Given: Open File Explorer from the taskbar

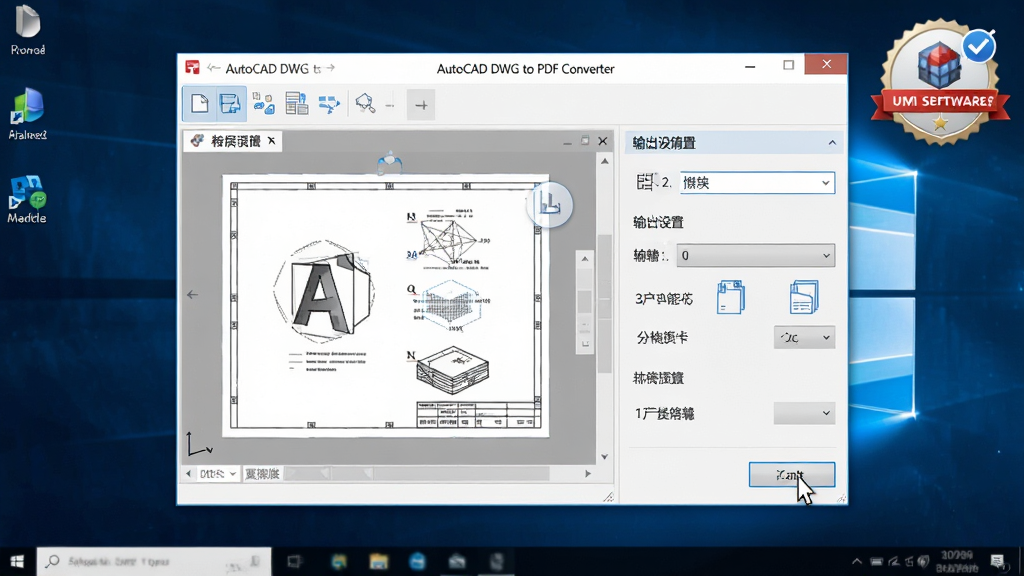Looking at the screenshot, I should point(378,561).
